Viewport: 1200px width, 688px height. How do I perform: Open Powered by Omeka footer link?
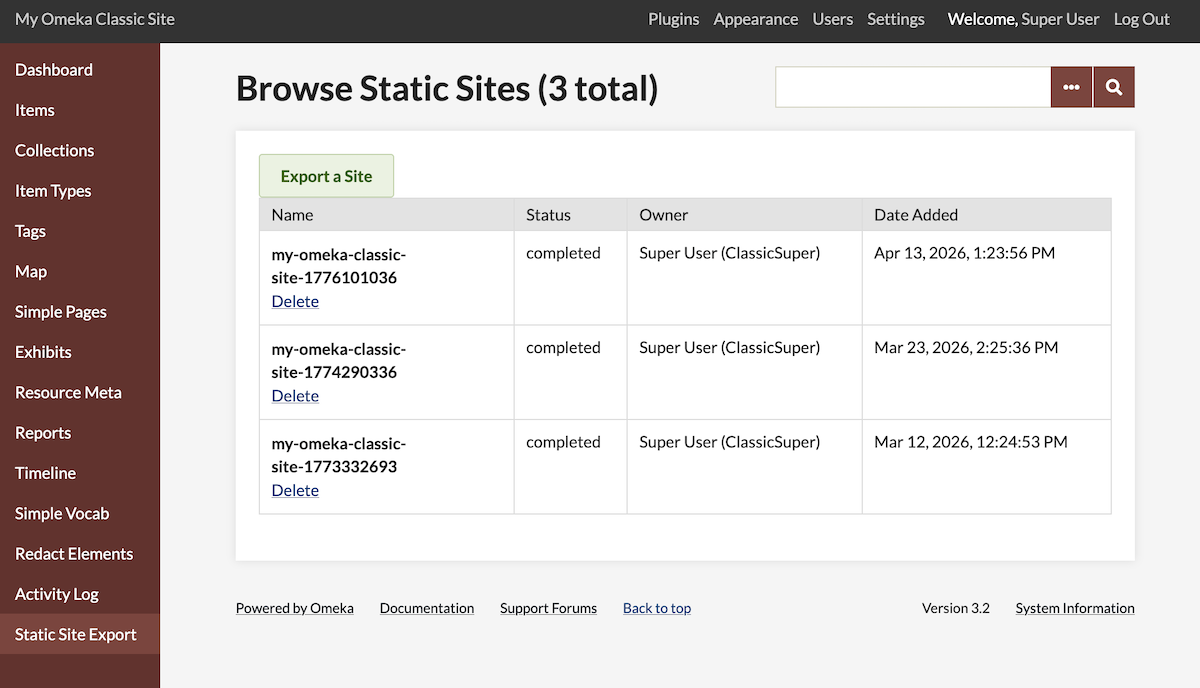(295, 608)
